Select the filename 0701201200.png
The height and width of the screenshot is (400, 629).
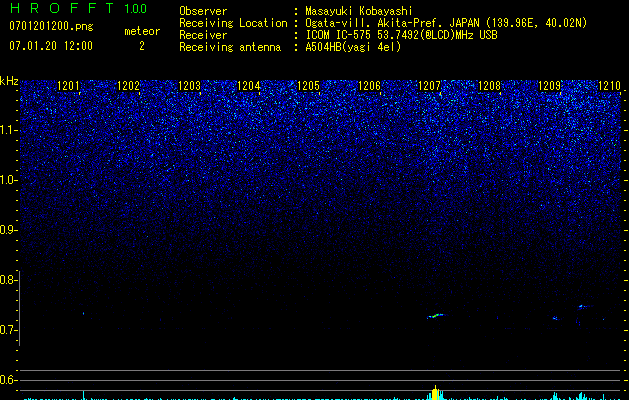tap(51, 27)
